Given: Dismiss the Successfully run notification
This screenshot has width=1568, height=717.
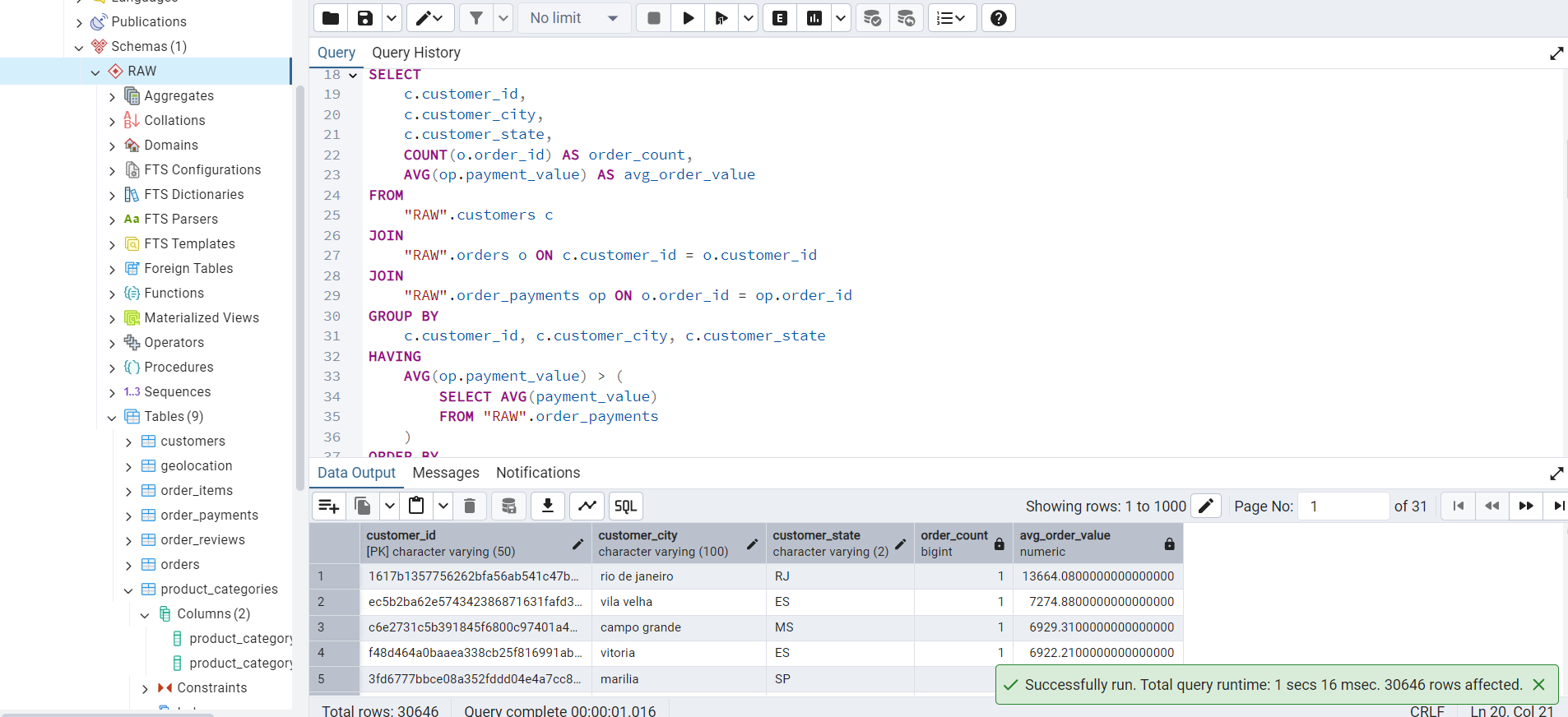Looking at the screenshot, I should coord(1538,685).
